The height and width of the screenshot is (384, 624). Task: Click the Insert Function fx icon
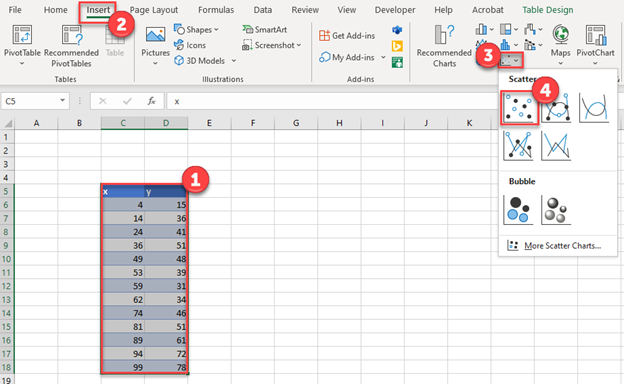tap(152, 101)
